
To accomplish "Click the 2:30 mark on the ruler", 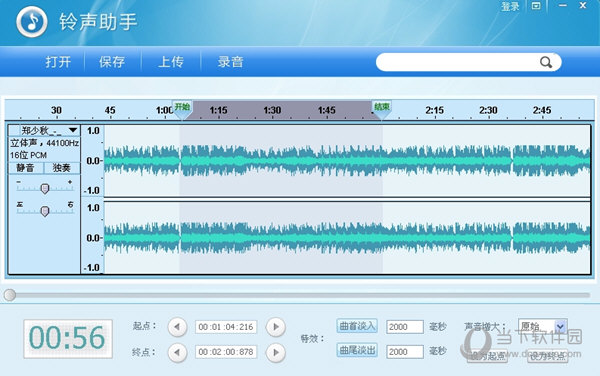I will (488, 110).
